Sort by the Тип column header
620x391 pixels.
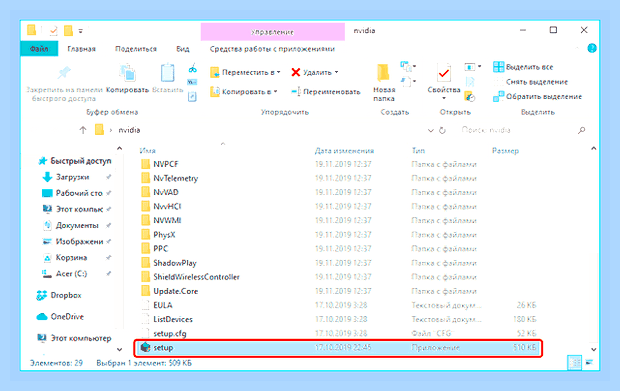click(x=418, y=151)
